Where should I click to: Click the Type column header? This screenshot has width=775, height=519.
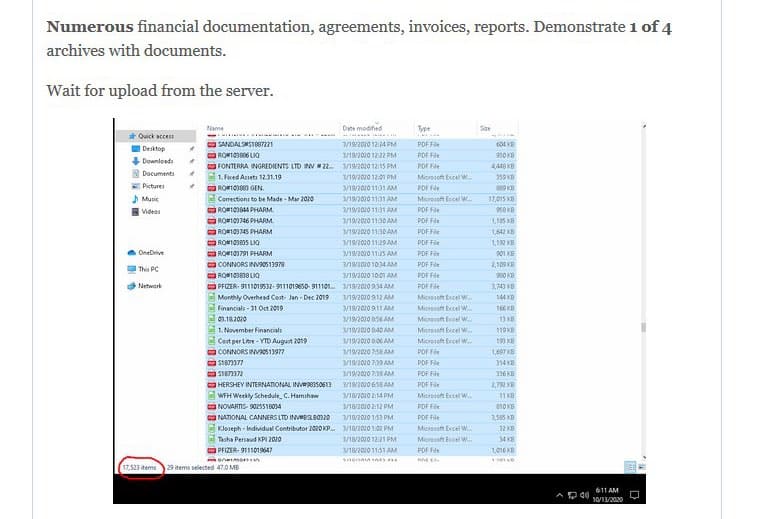[423, 128]
